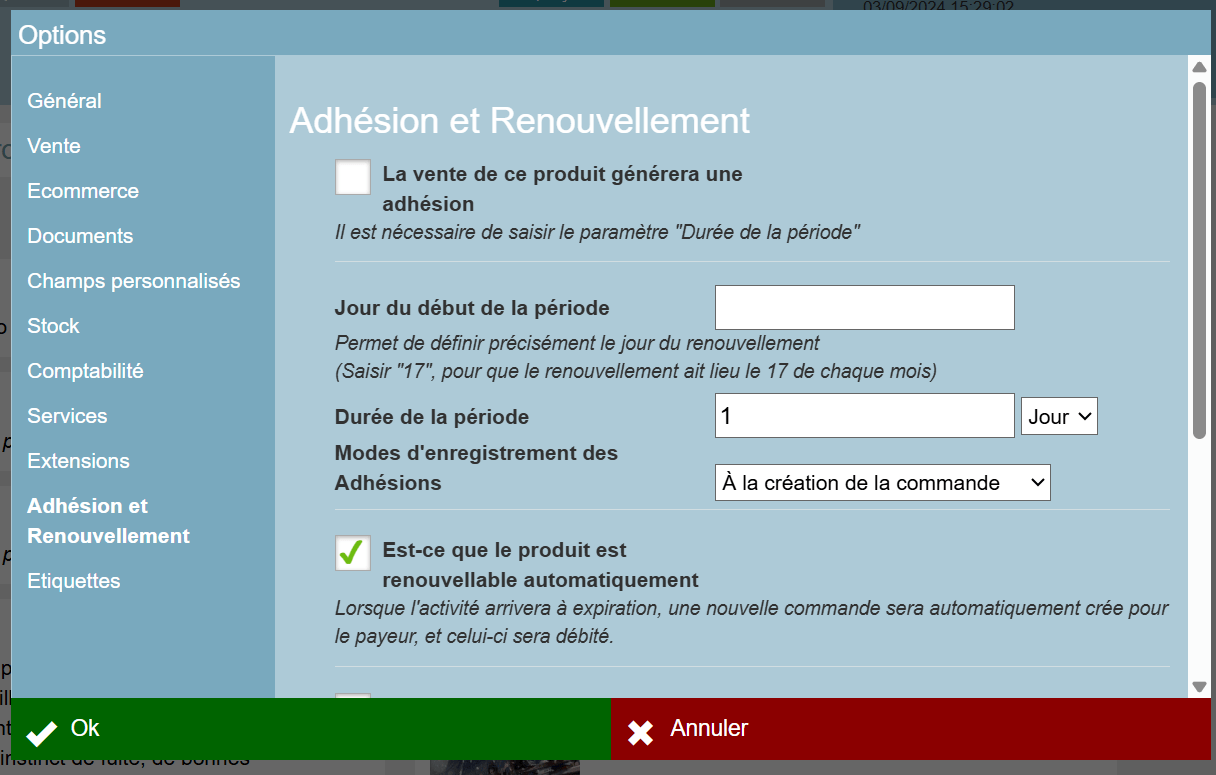Confirm with the green Ok button
The width and height of the screenshot is (1216, 775).
(x=311, y=729)
